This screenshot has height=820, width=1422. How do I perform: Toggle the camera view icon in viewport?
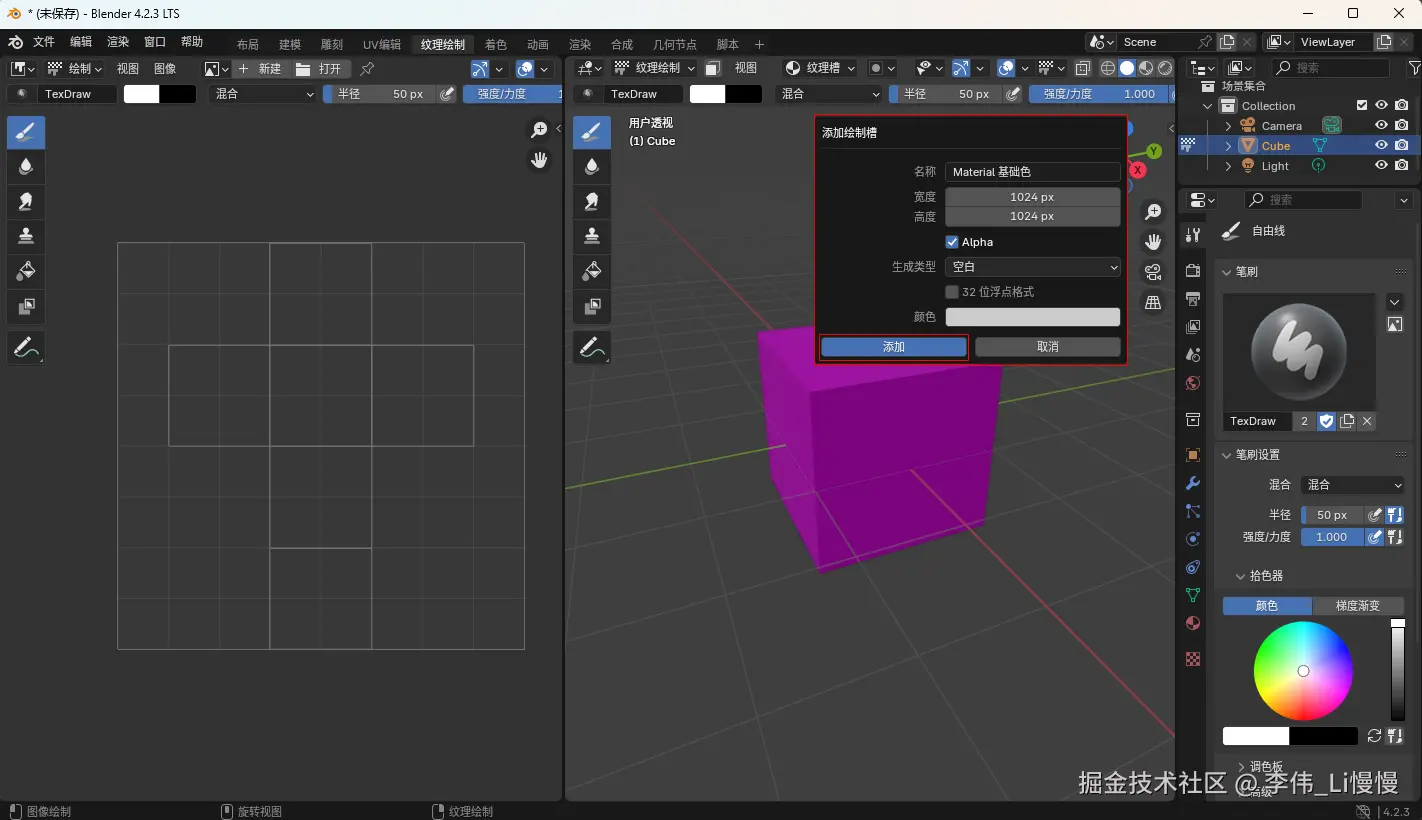pos(1153,272)
